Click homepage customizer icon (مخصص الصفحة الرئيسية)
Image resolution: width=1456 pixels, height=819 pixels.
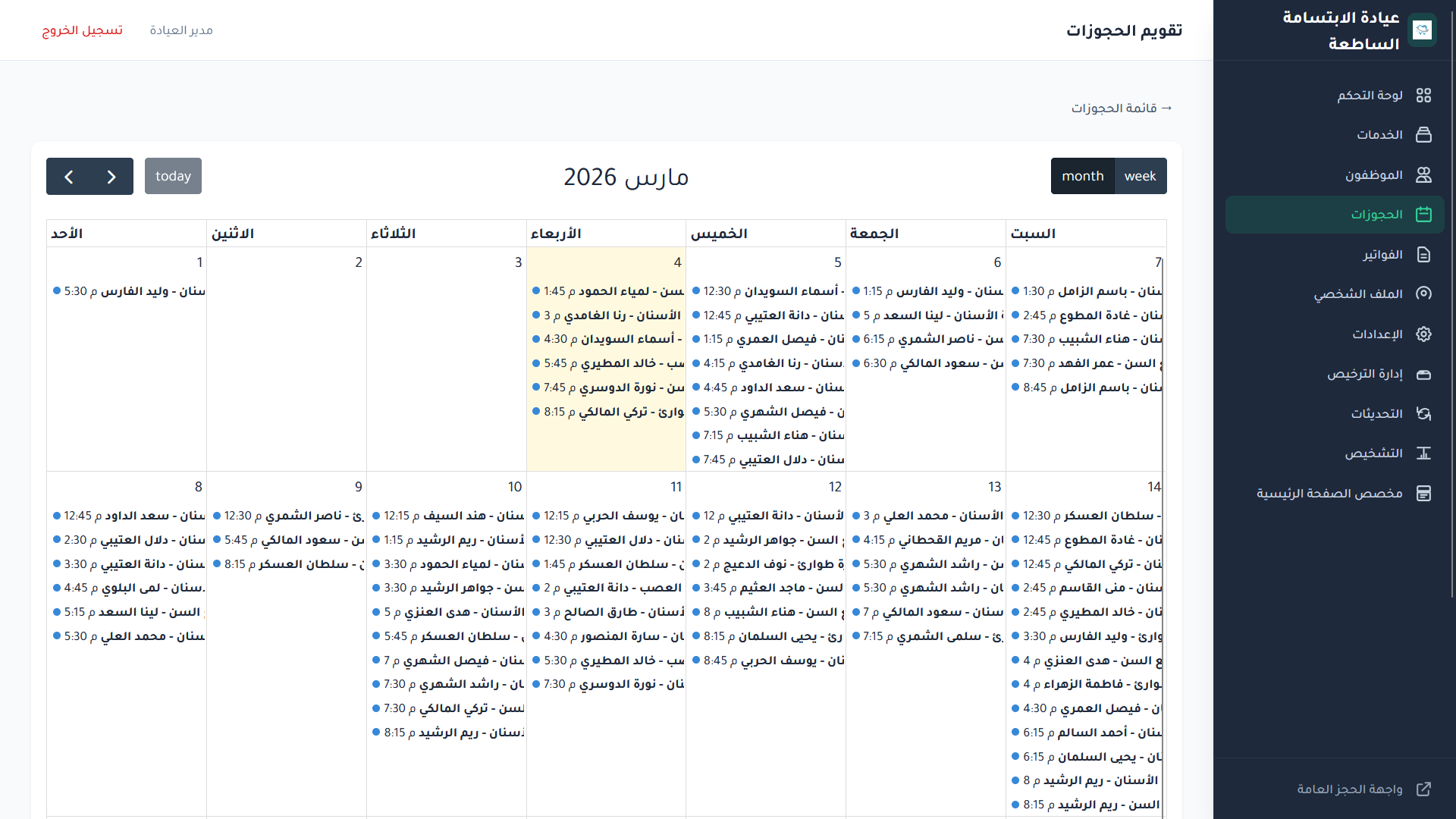click(1423, 494)
